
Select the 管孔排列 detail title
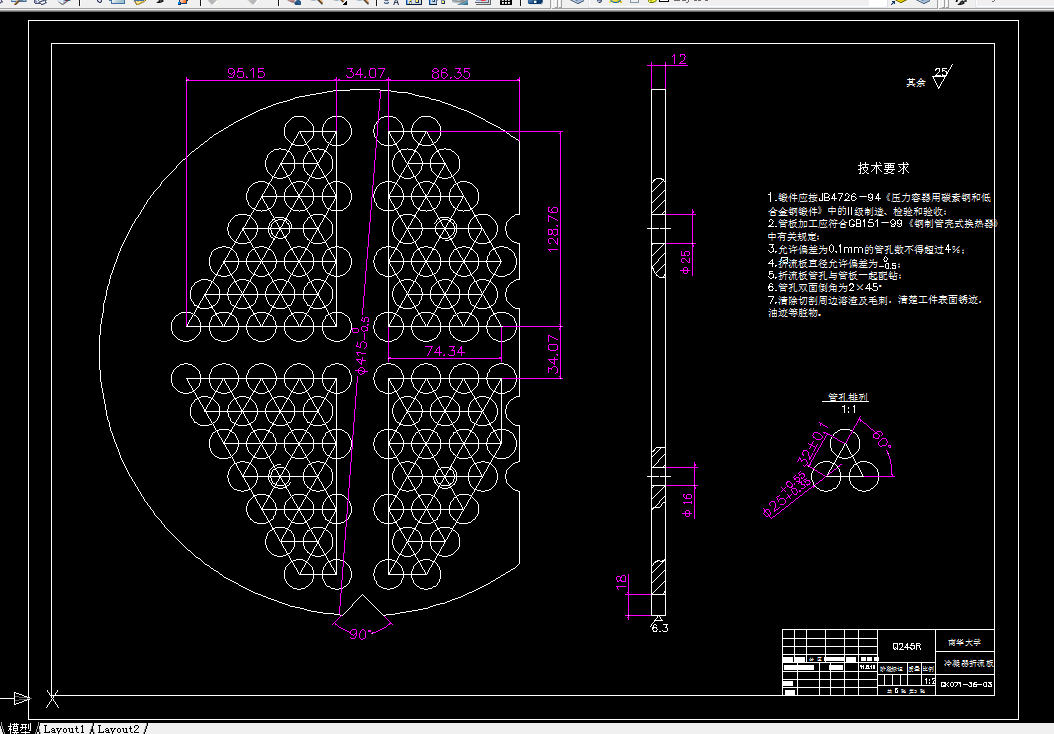[x=848, y=397]
